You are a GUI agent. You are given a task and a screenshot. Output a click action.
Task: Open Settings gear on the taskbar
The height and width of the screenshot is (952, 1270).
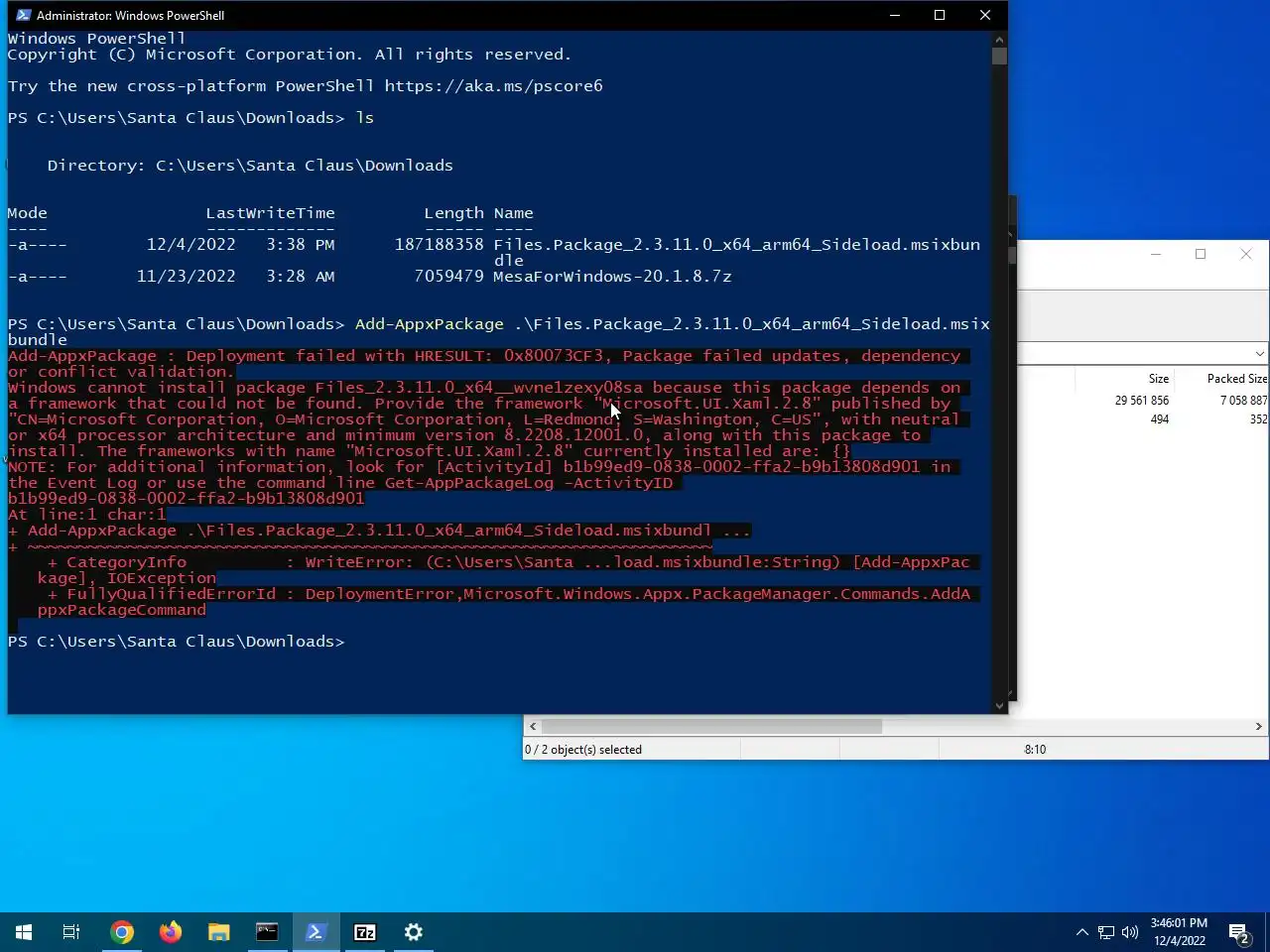pos(414,932)
